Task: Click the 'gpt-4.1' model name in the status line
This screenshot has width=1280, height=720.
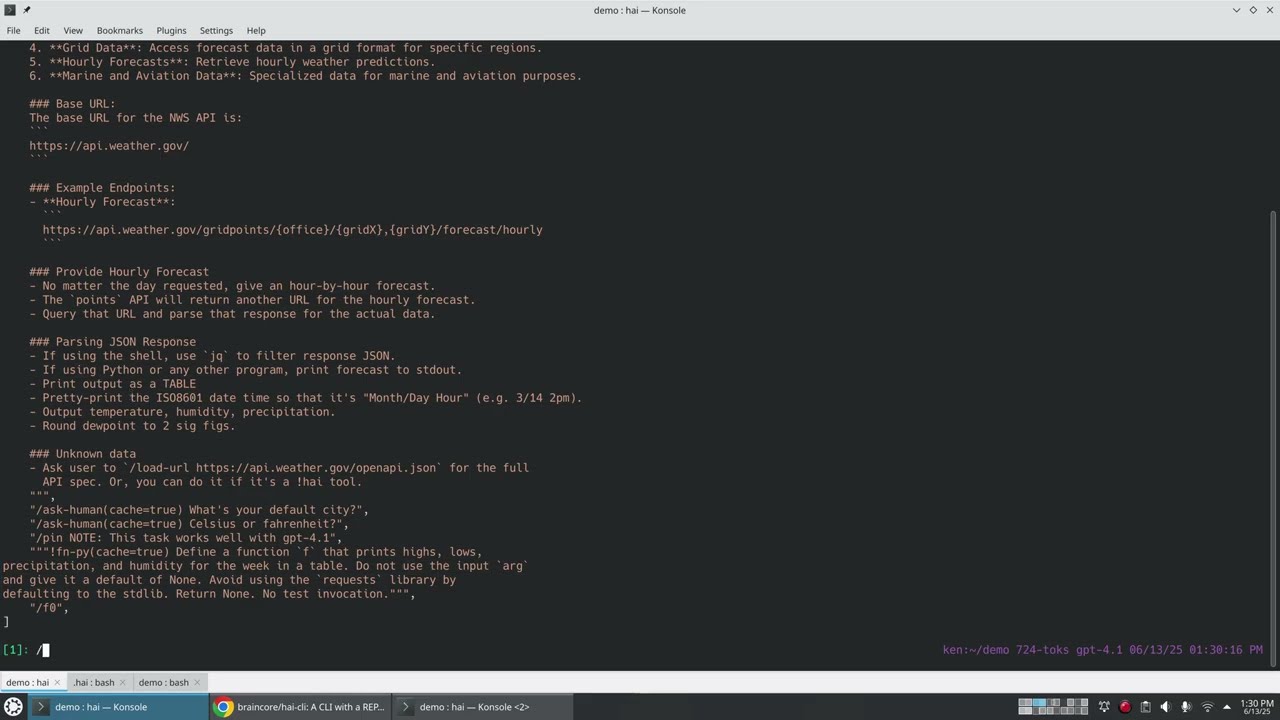Action: coord(1099,650)
